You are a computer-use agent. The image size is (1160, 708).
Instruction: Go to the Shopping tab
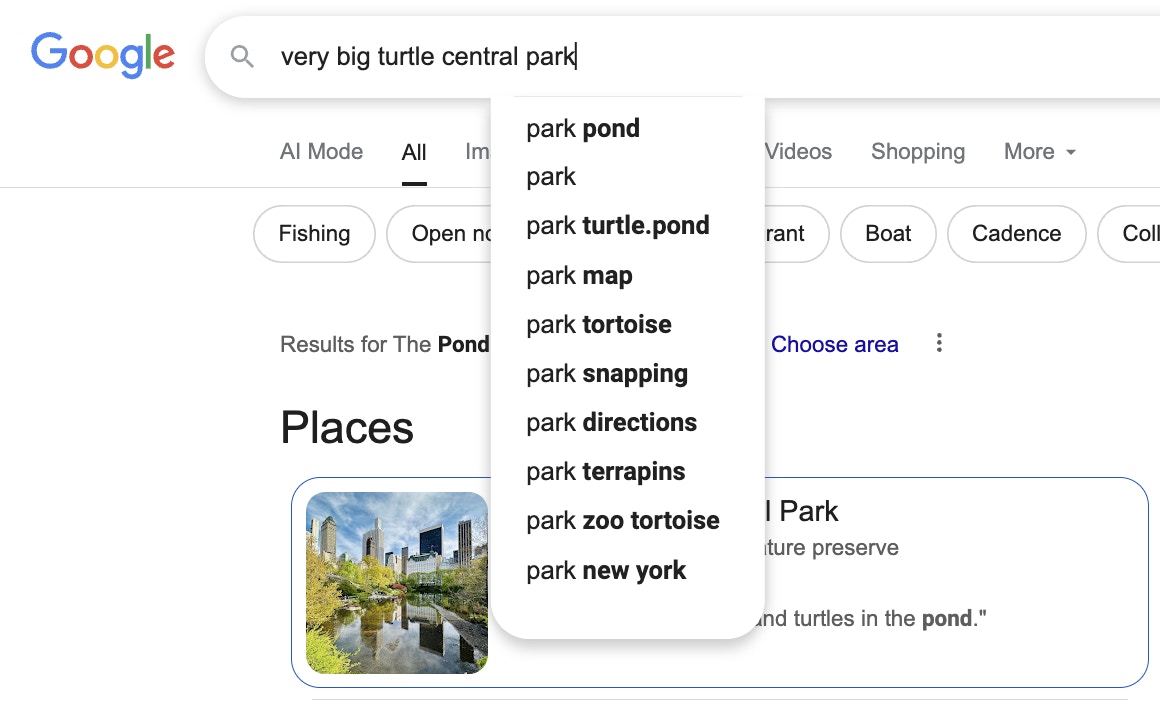click(x=917, y=152)
